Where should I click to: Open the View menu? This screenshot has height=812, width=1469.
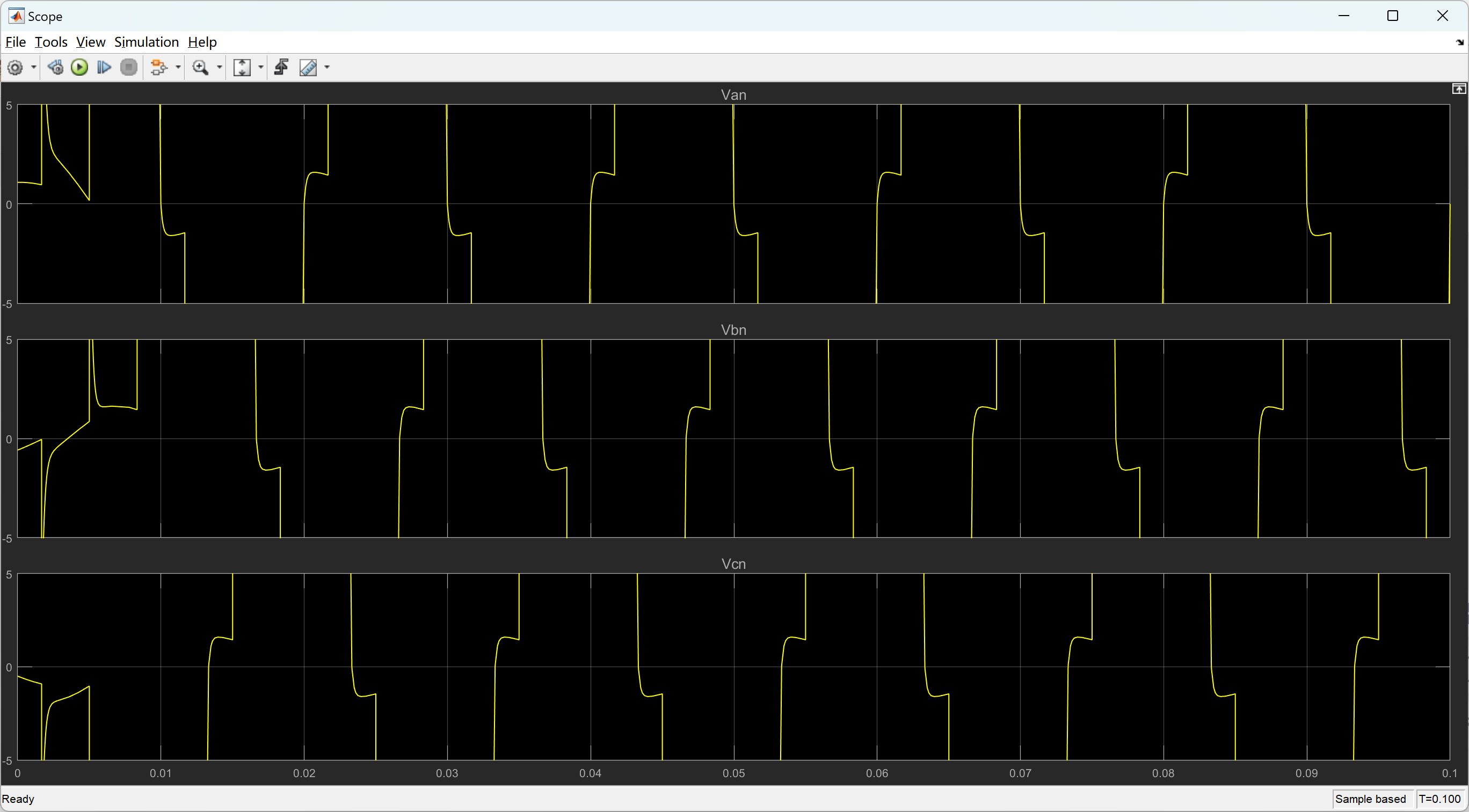point(91,42)
